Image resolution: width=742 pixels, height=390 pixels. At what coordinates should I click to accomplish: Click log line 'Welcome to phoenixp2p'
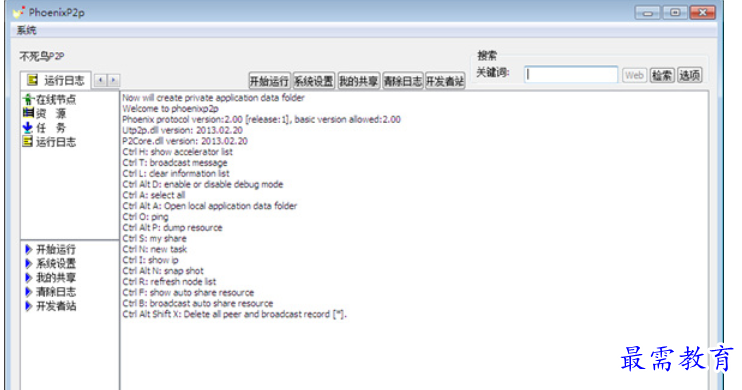[170, 108]
